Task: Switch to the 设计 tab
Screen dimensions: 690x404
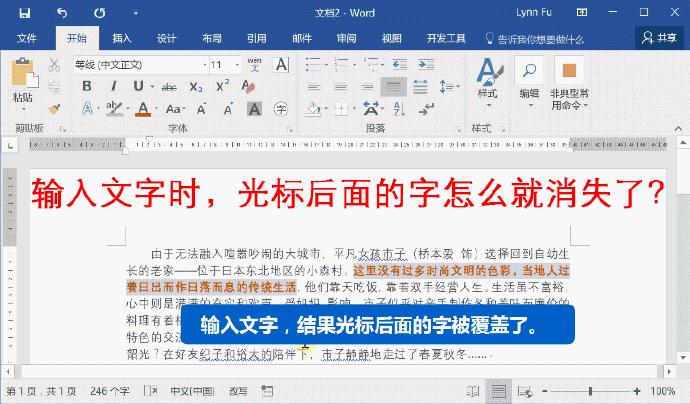Action: [167, 38]
